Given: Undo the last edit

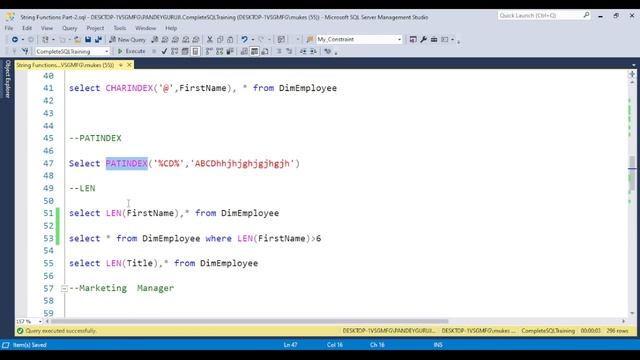Looking at the screenshot, I should 244,40.
